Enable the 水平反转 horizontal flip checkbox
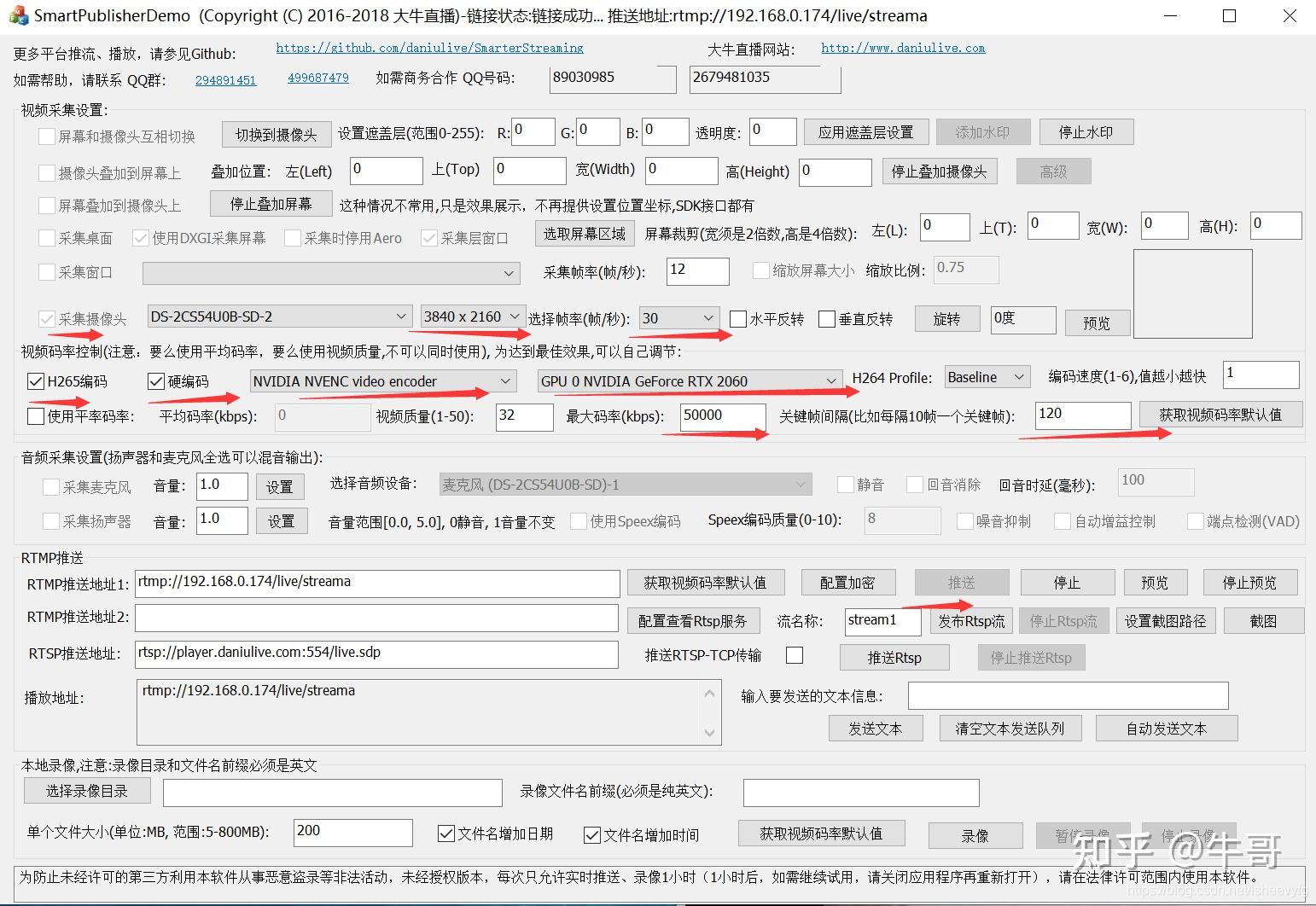Screen dimensions: 1316x906 pyautogui.click(x=737, y=318)
